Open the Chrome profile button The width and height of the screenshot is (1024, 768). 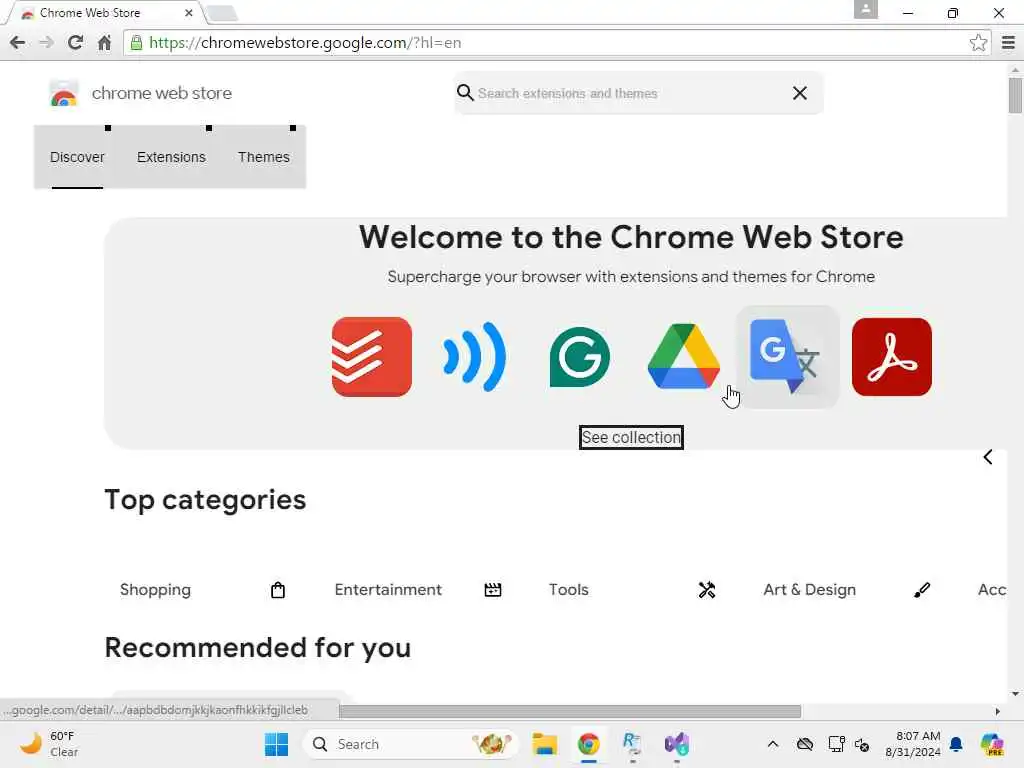click(865, 9)
